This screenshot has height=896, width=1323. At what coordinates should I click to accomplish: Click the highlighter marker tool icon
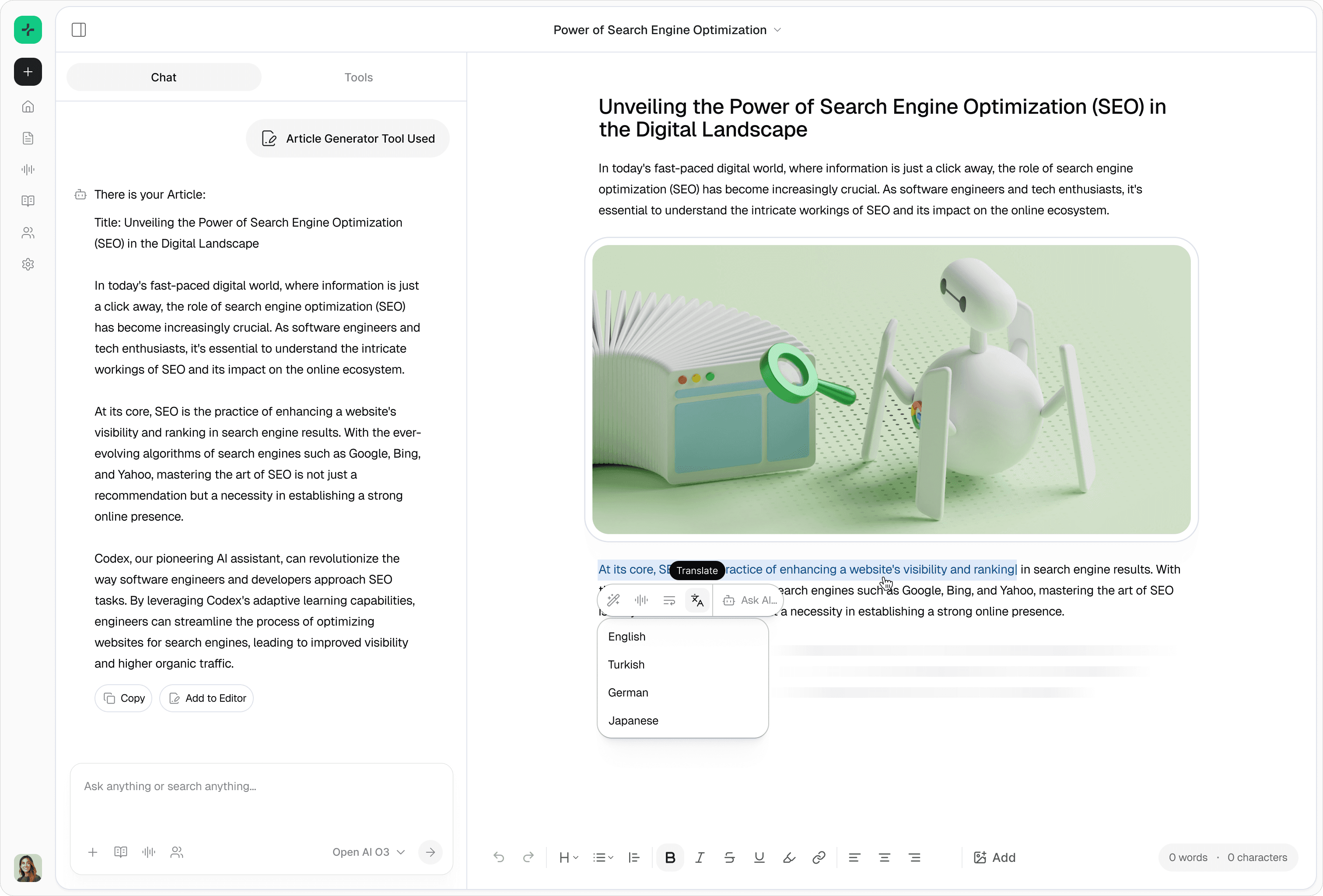(789, 857)
